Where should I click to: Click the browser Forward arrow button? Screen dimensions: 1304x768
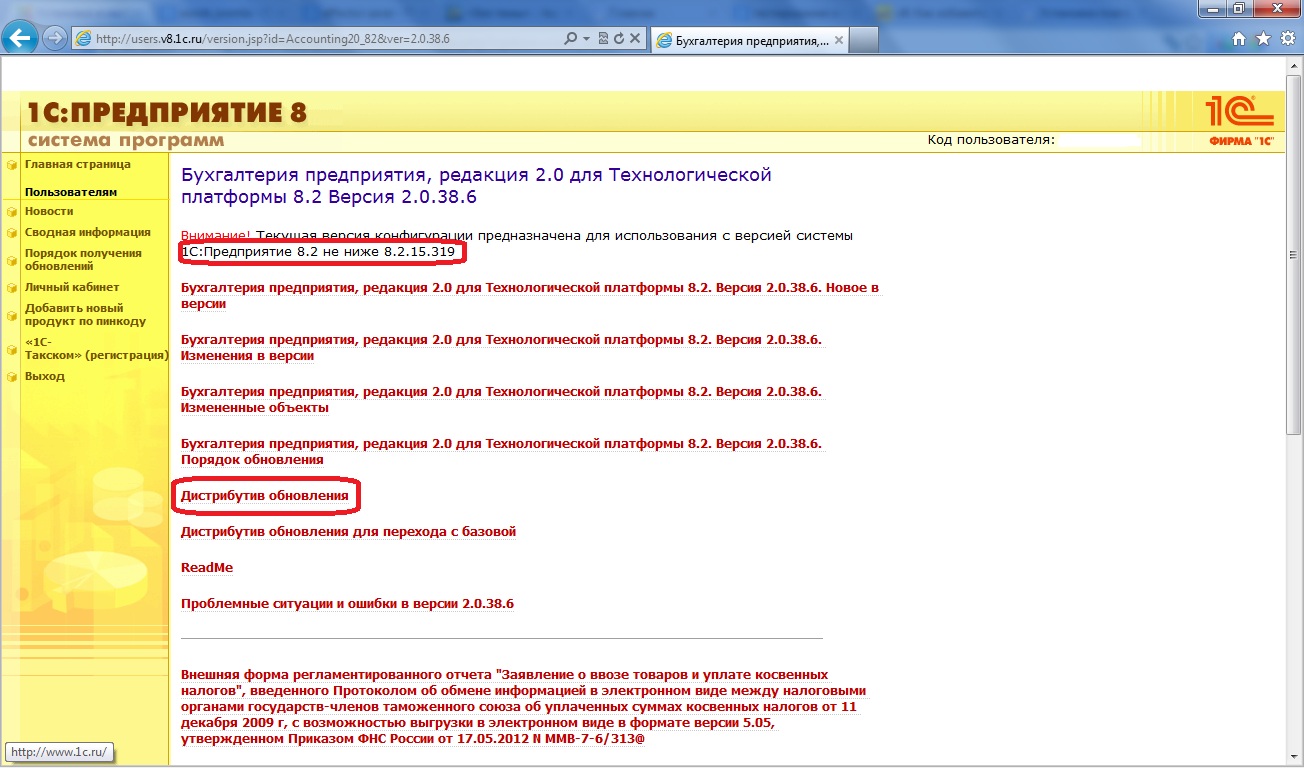pyautogui.click(x=54, y=39)
